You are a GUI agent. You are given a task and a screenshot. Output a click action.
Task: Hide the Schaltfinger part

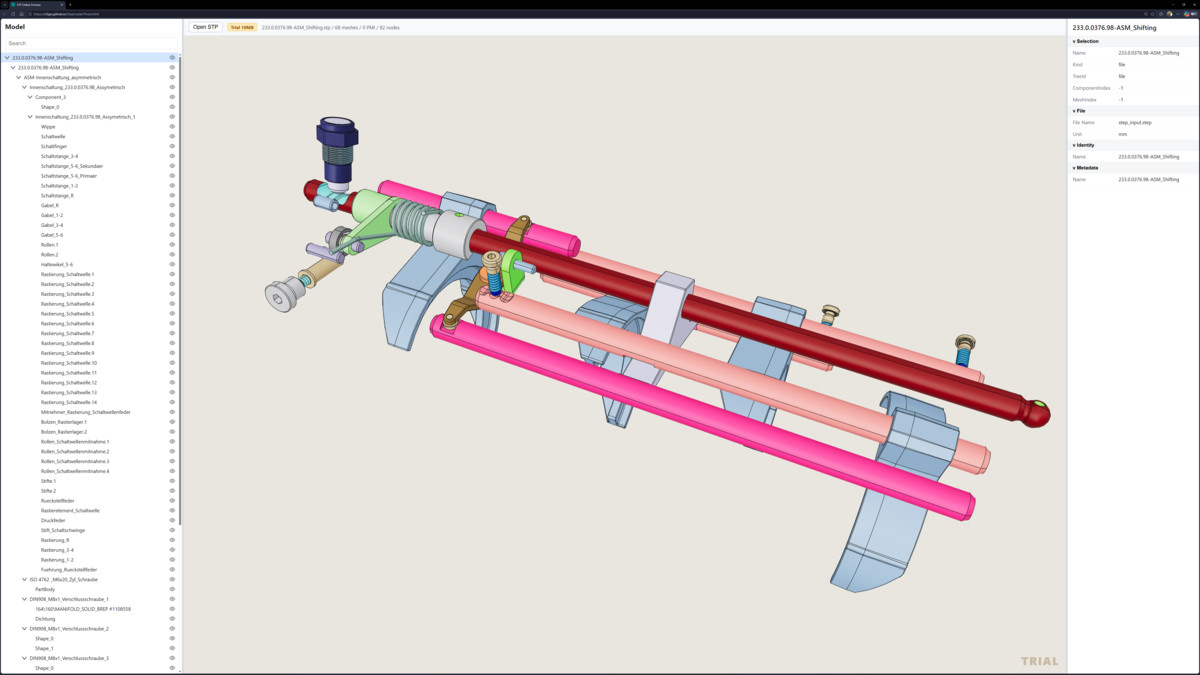point(172,146)
